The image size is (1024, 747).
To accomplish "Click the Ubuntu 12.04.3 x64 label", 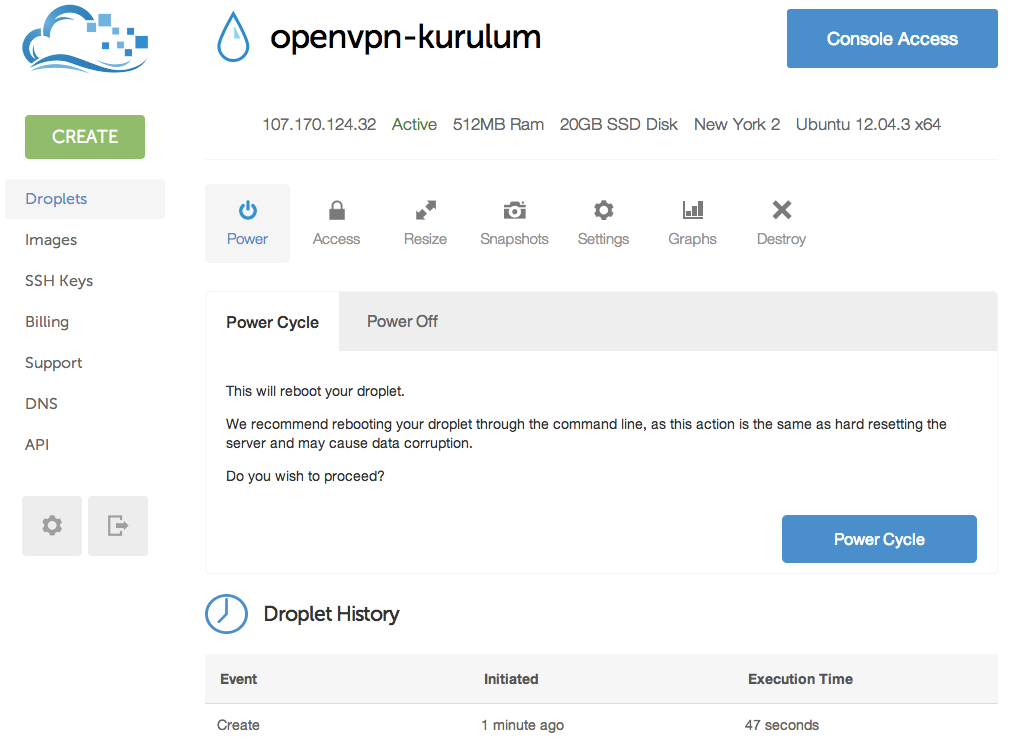I will [868, 124].
